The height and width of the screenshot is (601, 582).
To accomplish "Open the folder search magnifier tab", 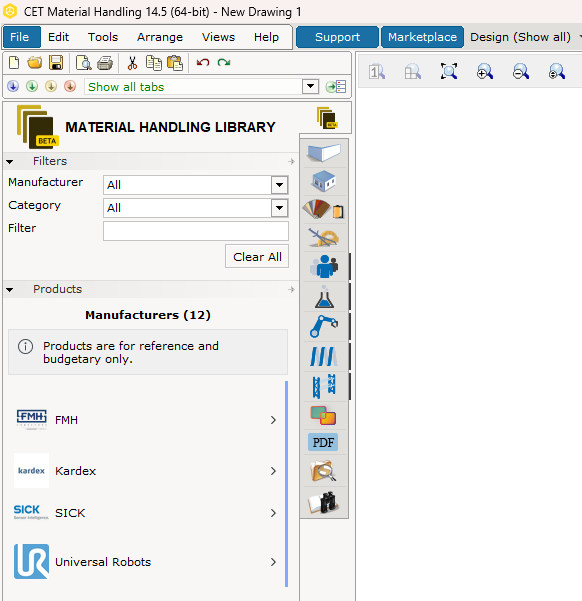I will coord(324,471).
